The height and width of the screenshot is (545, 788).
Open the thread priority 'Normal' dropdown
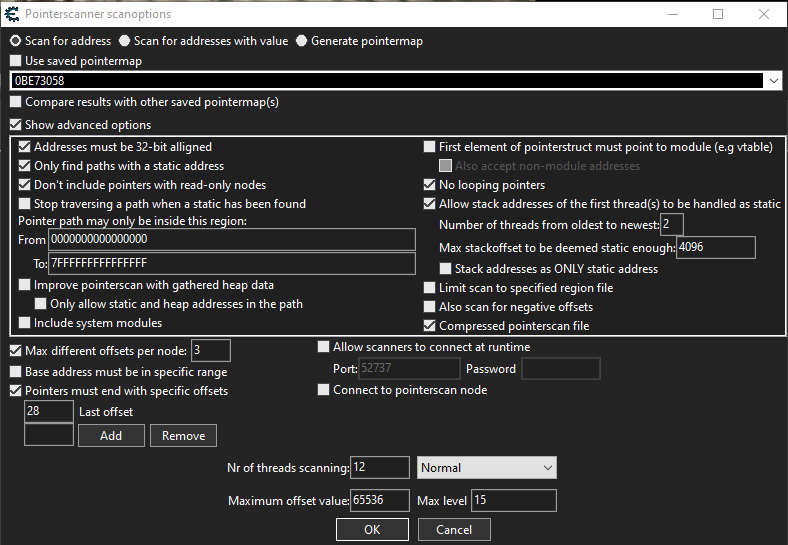point(486,468)
